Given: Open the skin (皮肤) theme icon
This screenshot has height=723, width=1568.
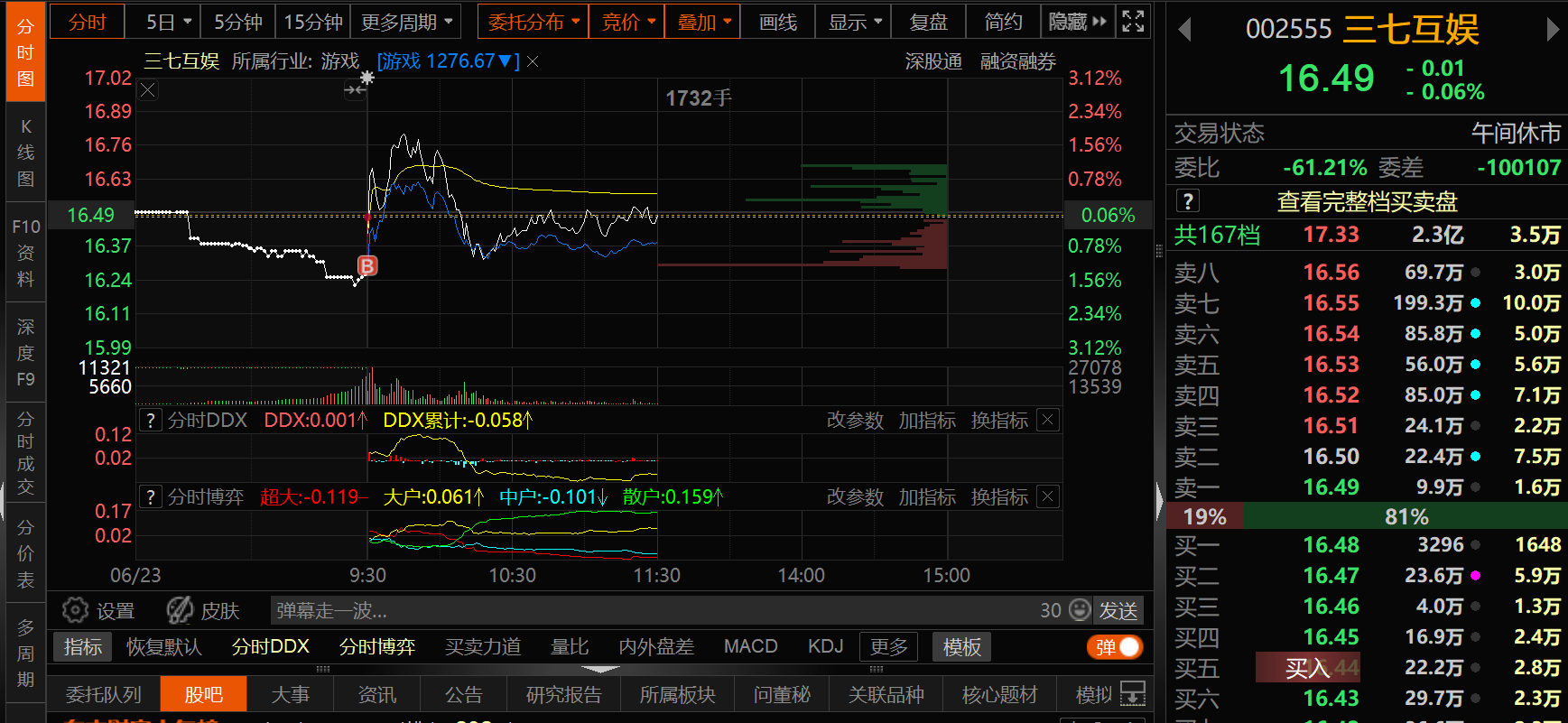Looking at the screenshot, I should coord(180,610).
